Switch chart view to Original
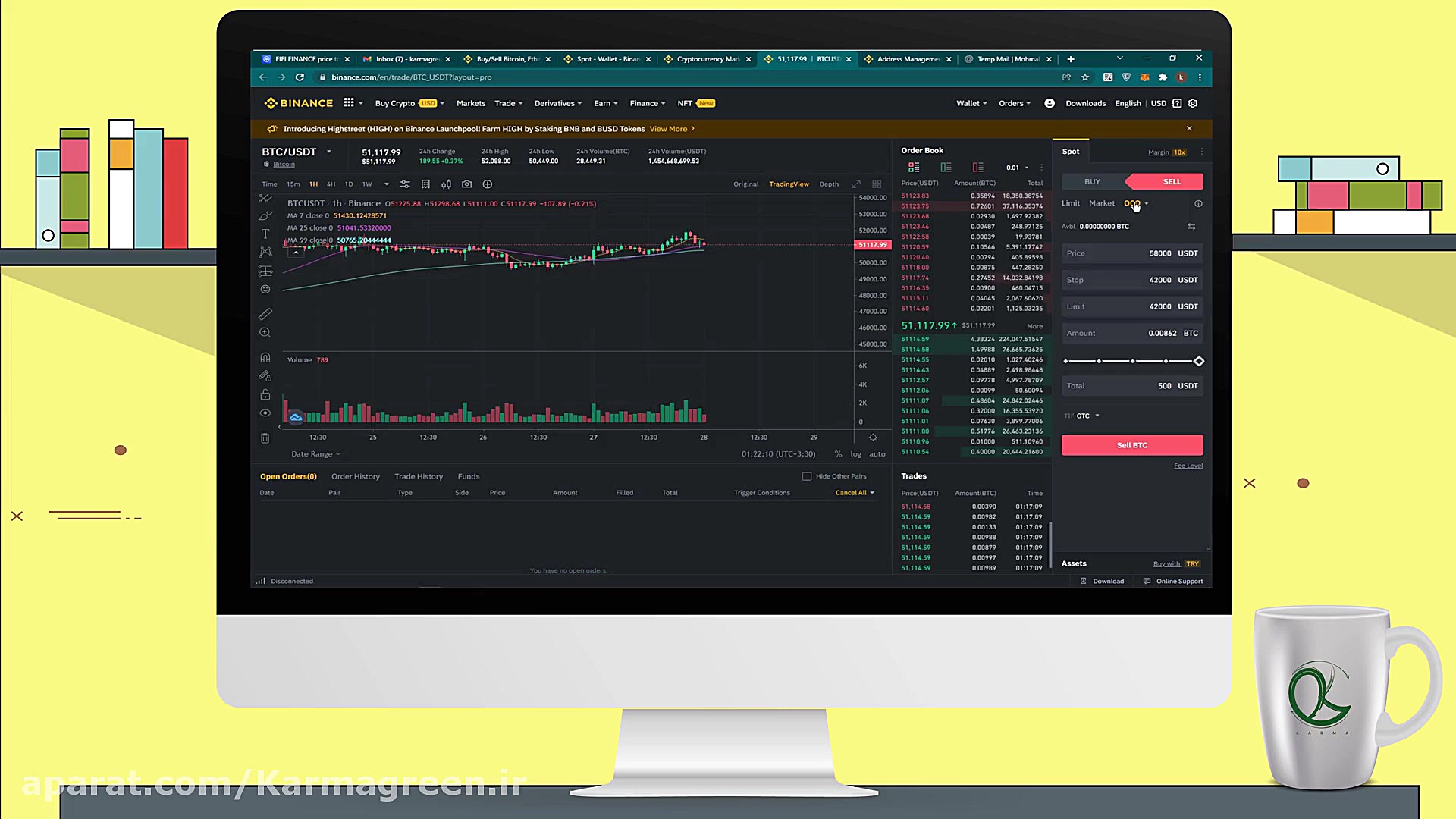Viewport: 1456px width, 819px height. tap(745, 184)
